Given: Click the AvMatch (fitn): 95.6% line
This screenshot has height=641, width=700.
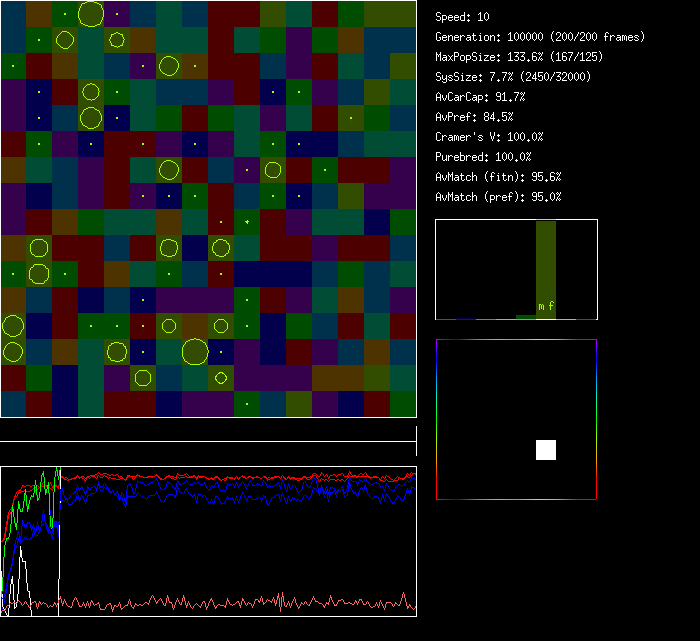Looking at the screenshot, I should [498, 177].
